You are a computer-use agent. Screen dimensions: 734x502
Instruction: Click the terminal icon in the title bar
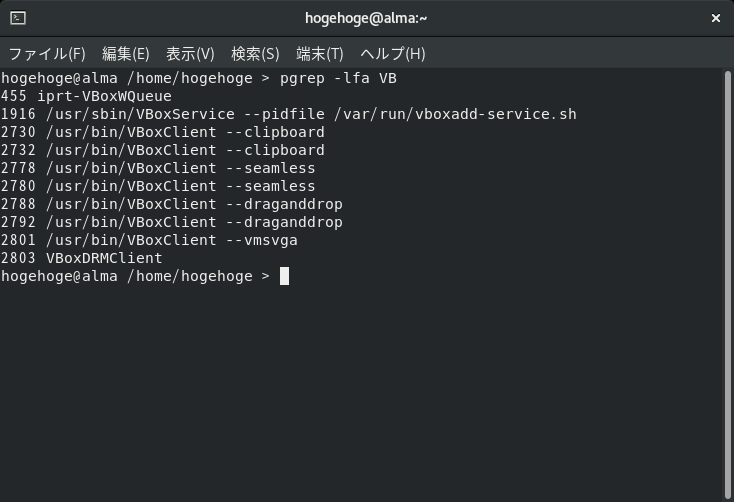[18, 18]
